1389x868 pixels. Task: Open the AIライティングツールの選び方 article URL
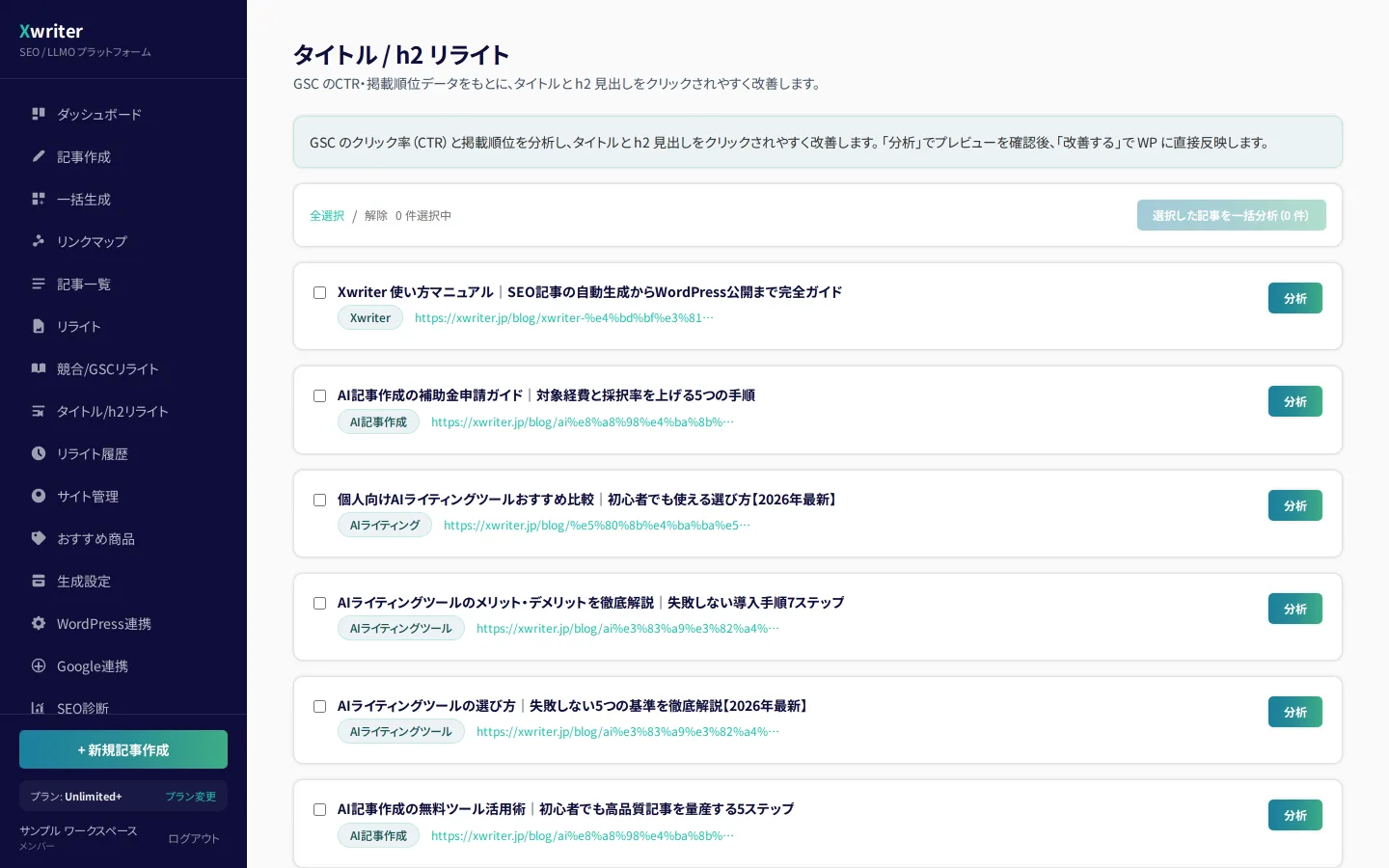coord(628,732)
